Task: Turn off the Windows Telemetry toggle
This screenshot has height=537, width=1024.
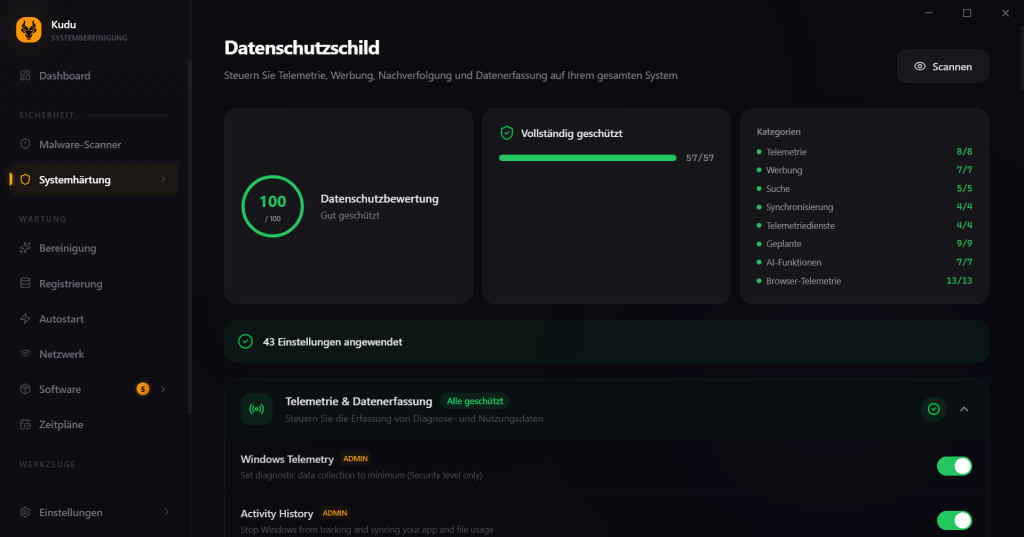Action: [x=954, y=466]
